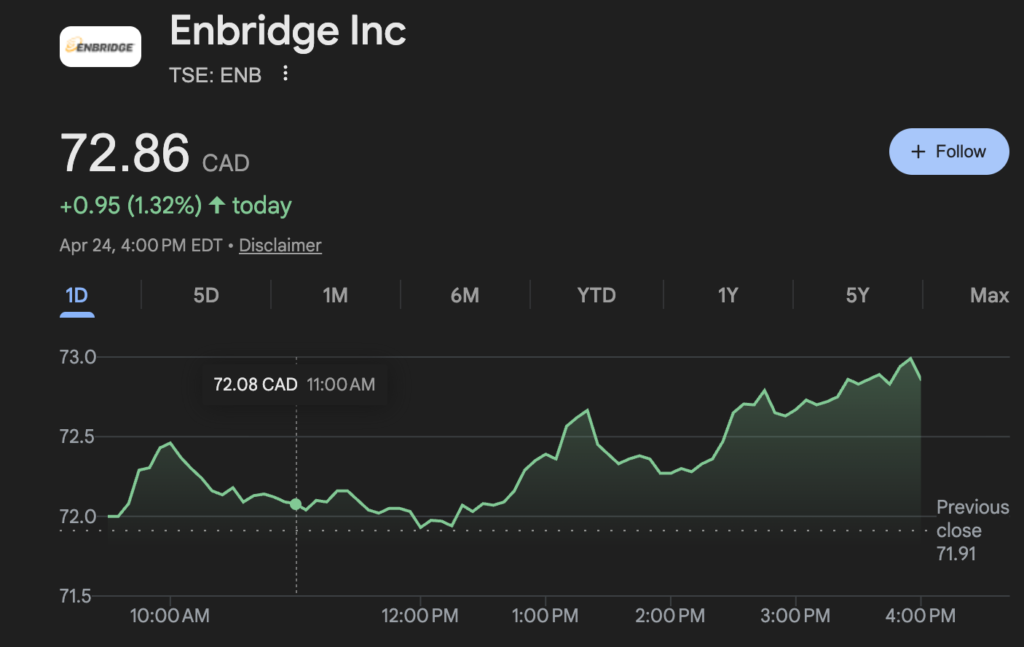Screen dimensions: 1024x647
Task: Switch to the 1M chart tab
Action: [x=335, y=296]
